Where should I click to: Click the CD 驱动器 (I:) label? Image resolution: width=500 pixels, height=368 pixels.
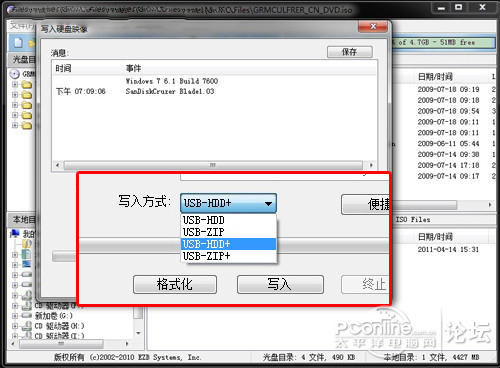coord(59,335)
